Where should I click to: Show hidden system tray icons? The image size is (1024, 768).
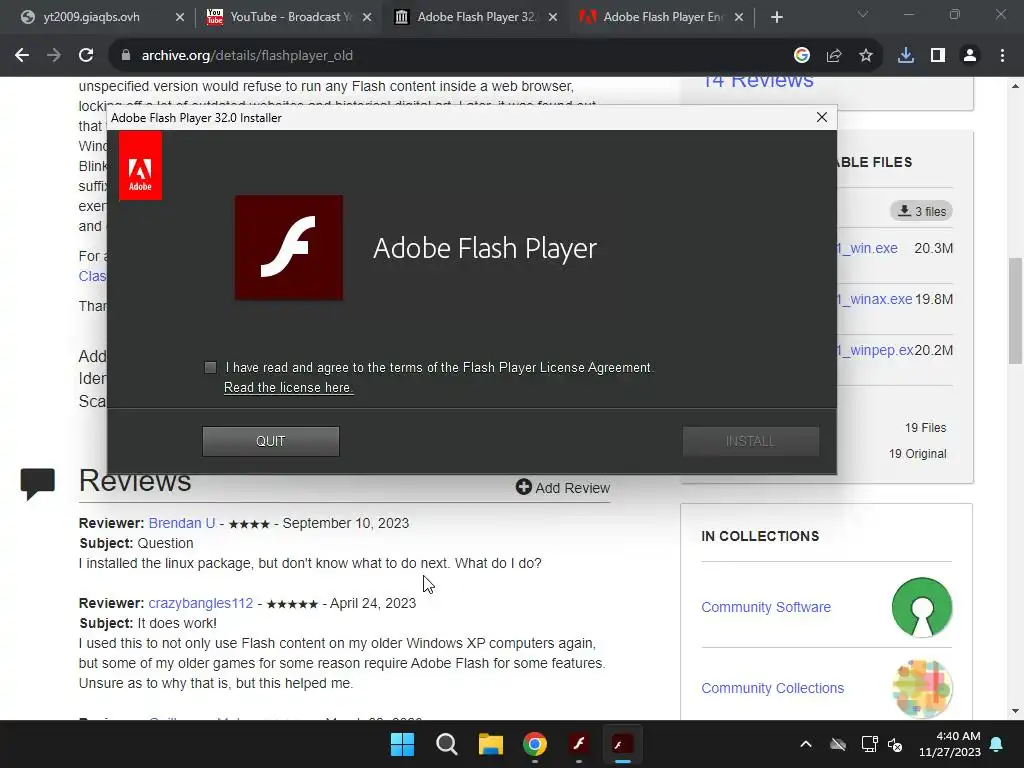coord(806,744)
